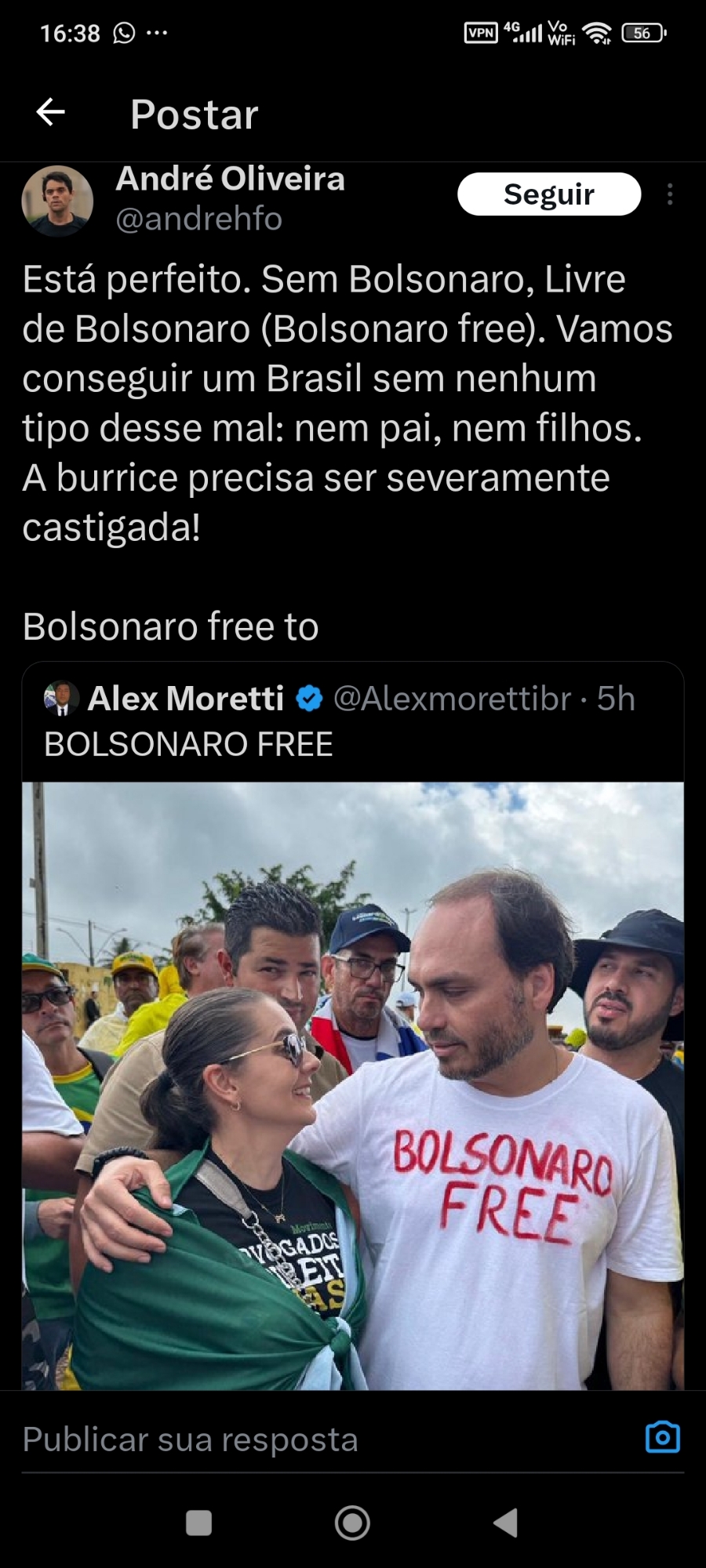Open the three-dot post options menu
706x1568 pixels.
point(669,194)
